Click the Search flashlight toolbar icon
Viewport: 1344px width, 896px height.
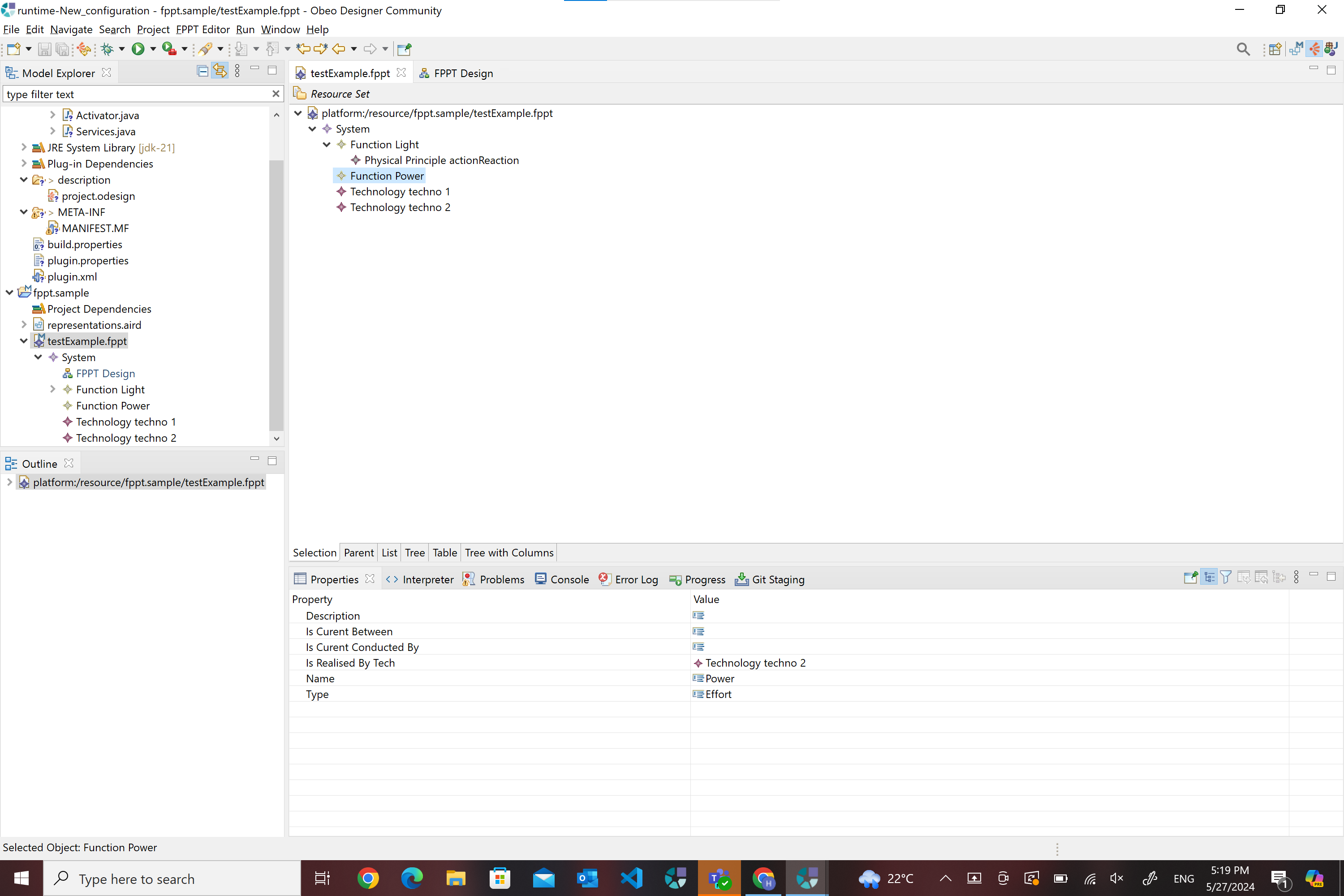206,49
